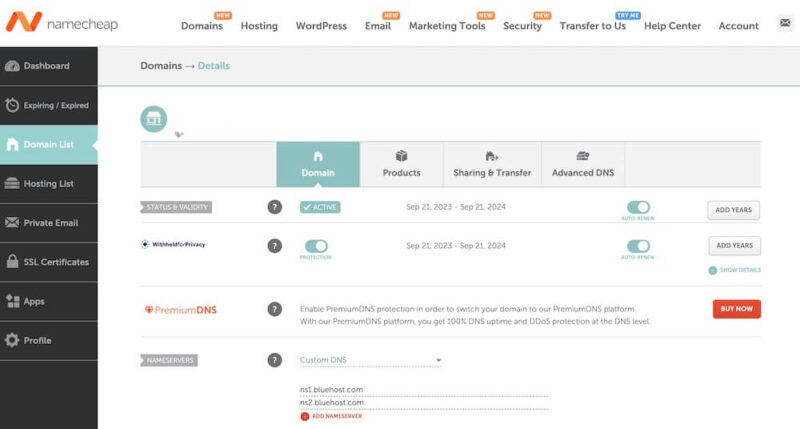
Task: Click the Status & Validity label tag
Action: [176, 207]
